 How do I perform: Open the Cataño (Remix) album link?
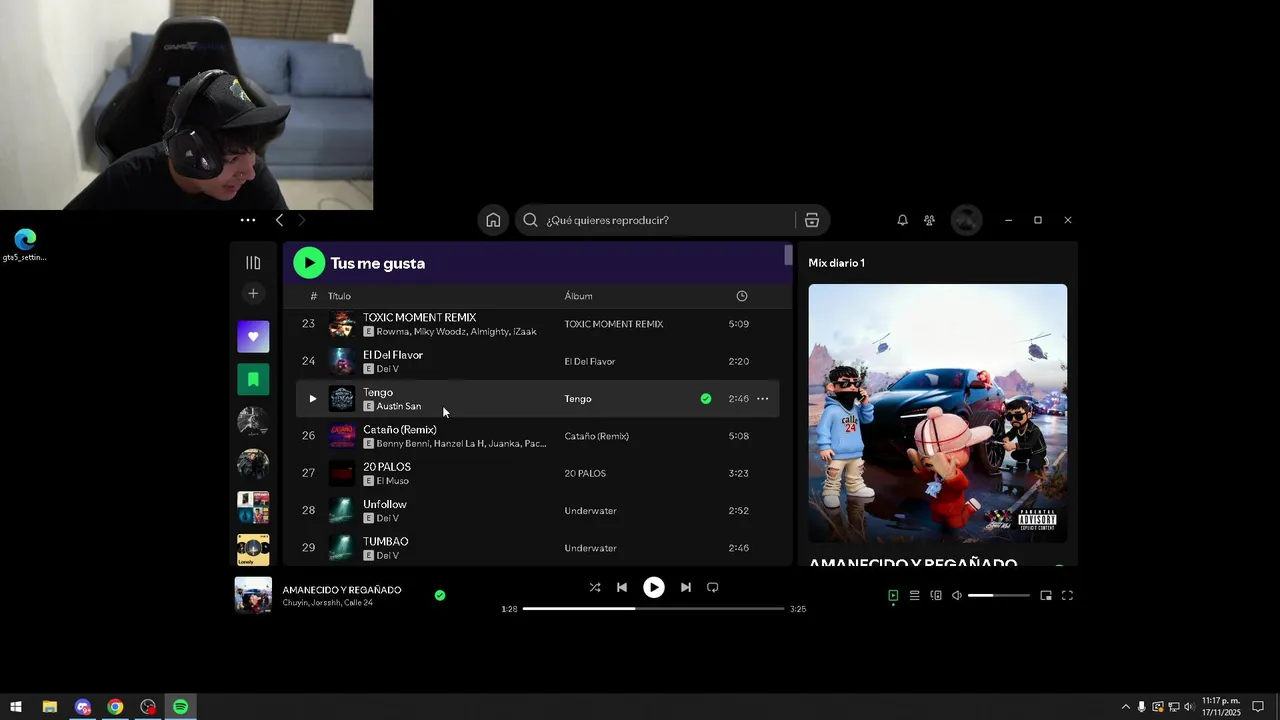coord(596,436)
